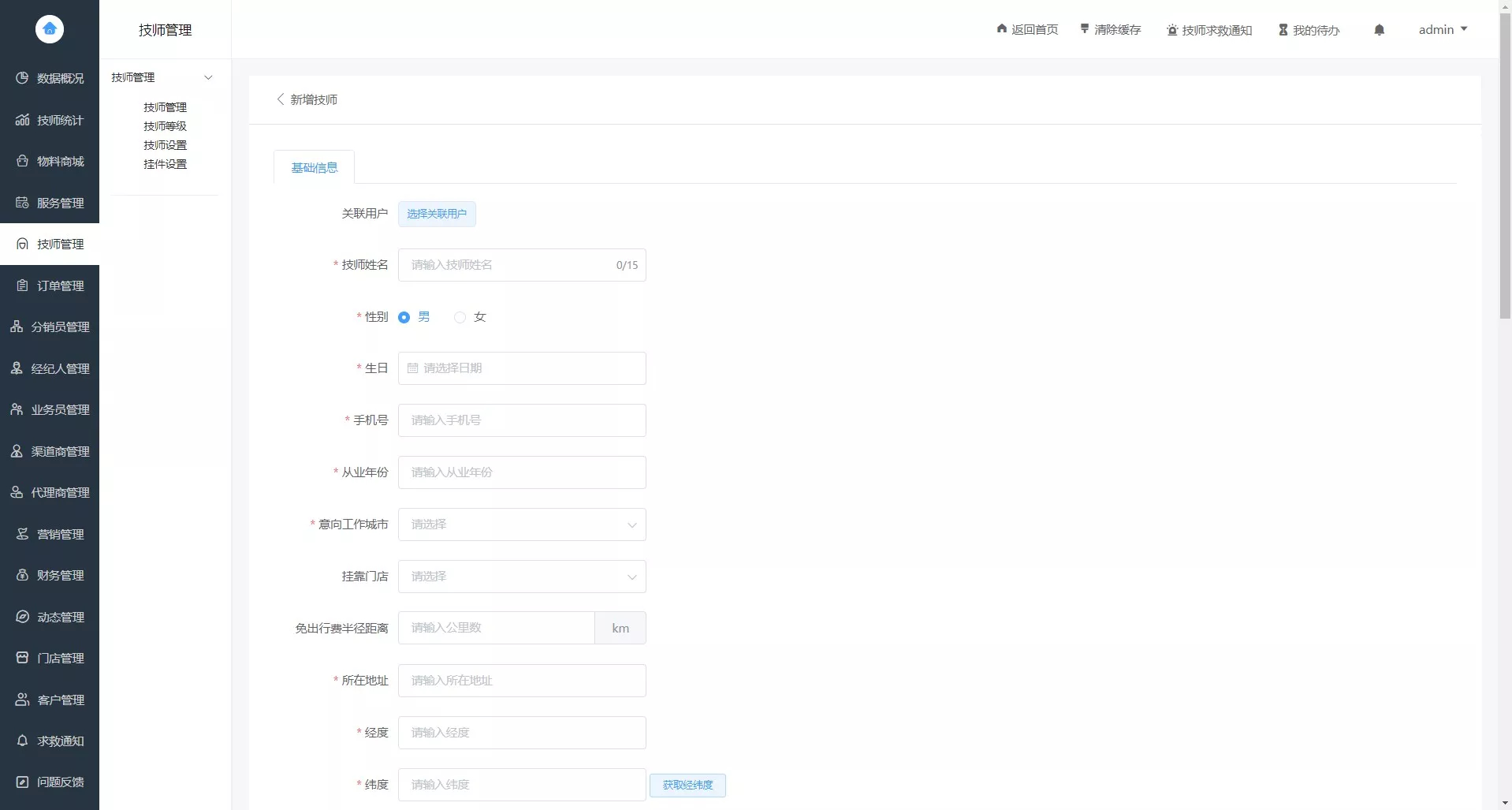Click the home logo icon in sidebar

pos(50,29)
